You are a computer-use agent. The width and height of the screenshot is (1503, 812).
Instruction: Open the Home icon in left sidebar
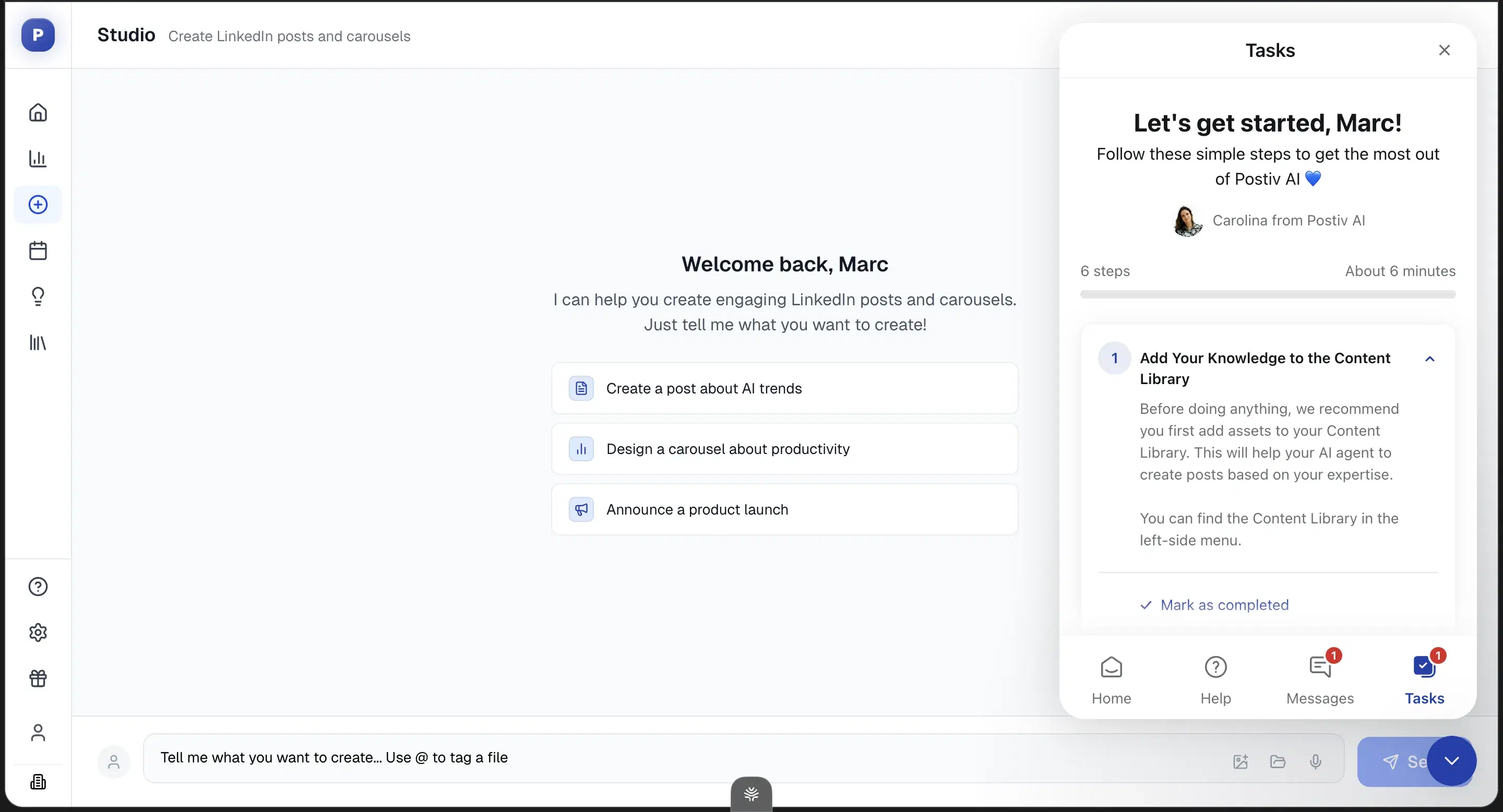[38, 112]
